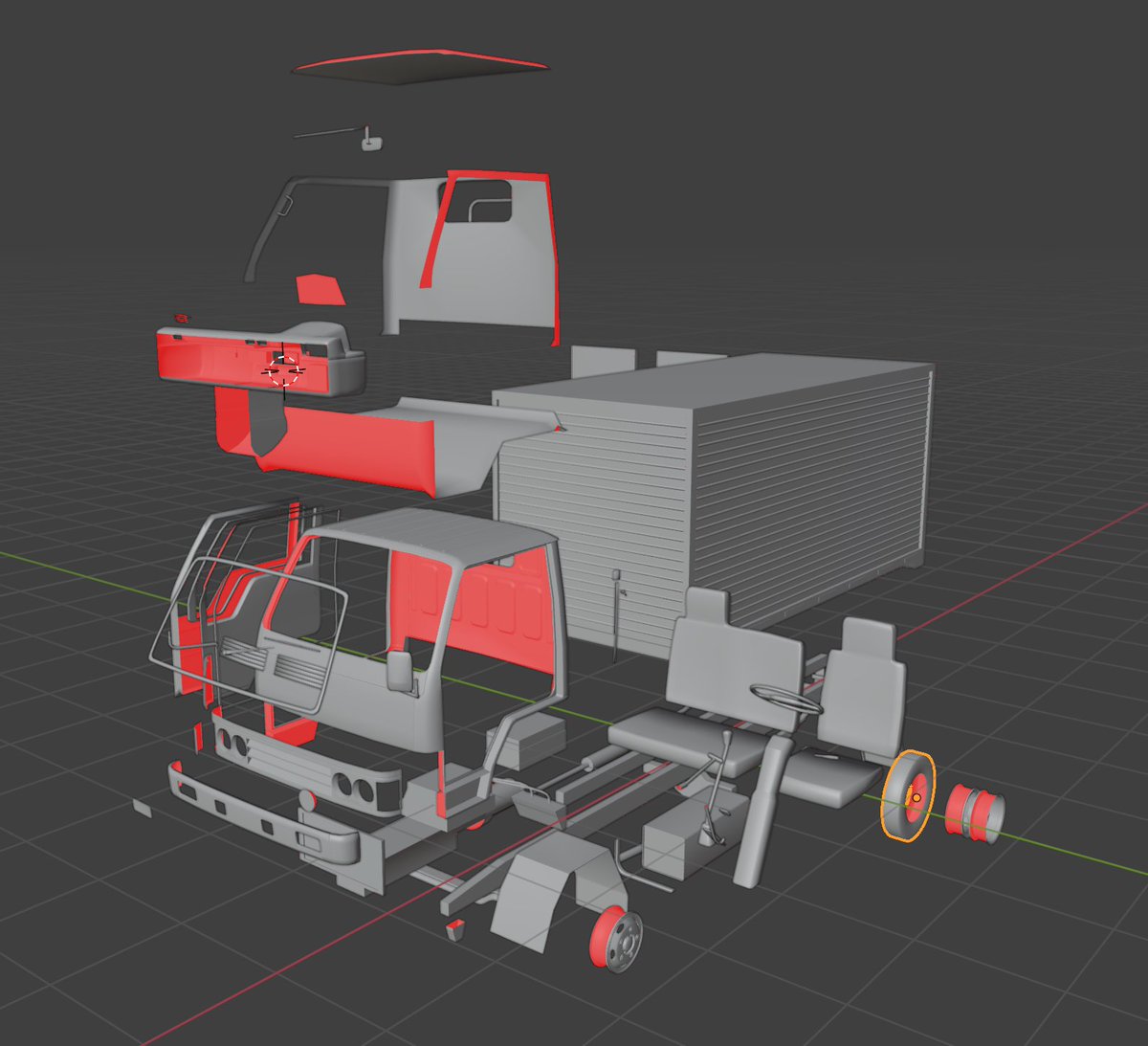Screen dimensions: 1148x1046
Task: Select the dashboard mesh
Action: pyautogui.click(x=260, y=361)
